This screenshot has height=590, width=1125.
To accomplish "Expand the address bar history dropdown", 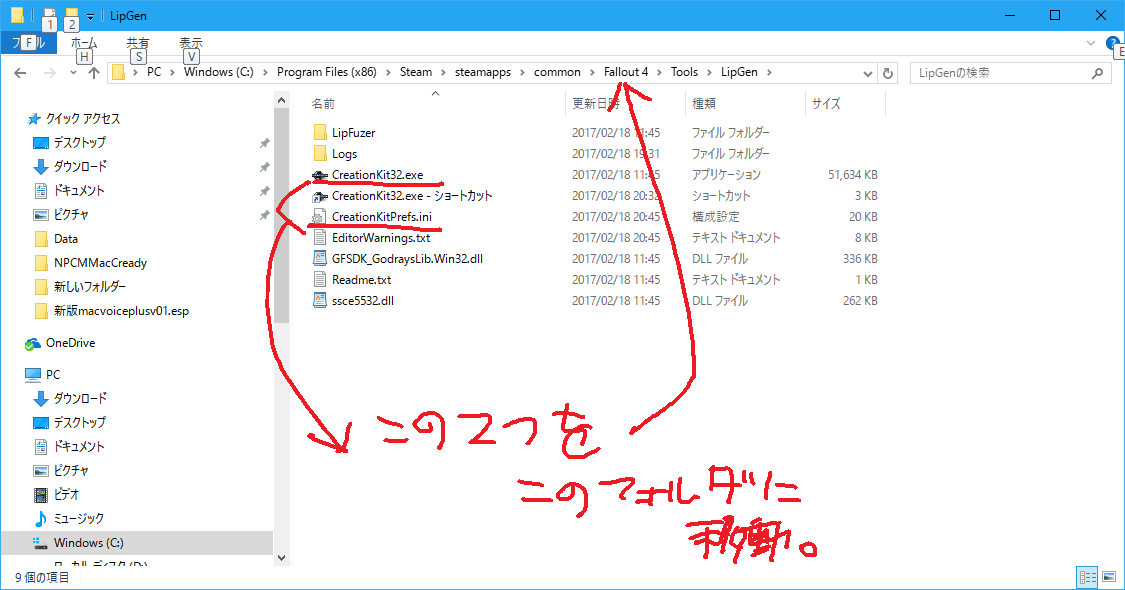I will coord(867,73).
